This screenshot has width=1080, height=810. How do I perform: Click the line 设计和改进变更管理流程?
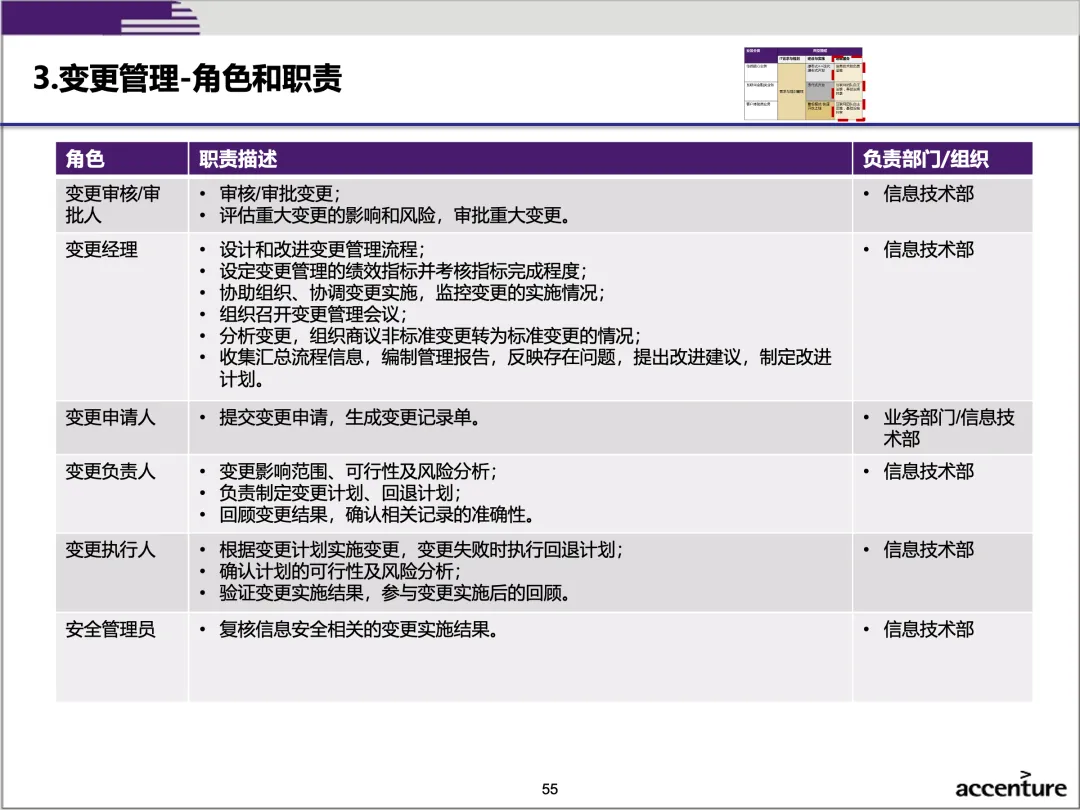[x=322, y=249]
